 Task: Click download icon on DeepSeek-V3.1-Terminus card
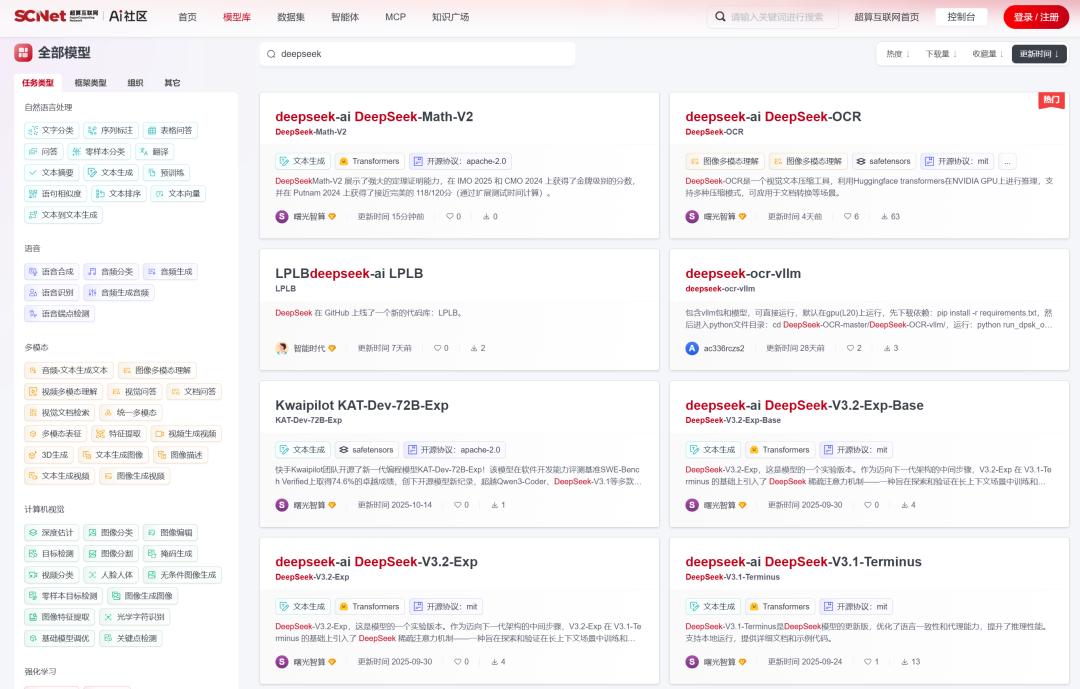904,661
